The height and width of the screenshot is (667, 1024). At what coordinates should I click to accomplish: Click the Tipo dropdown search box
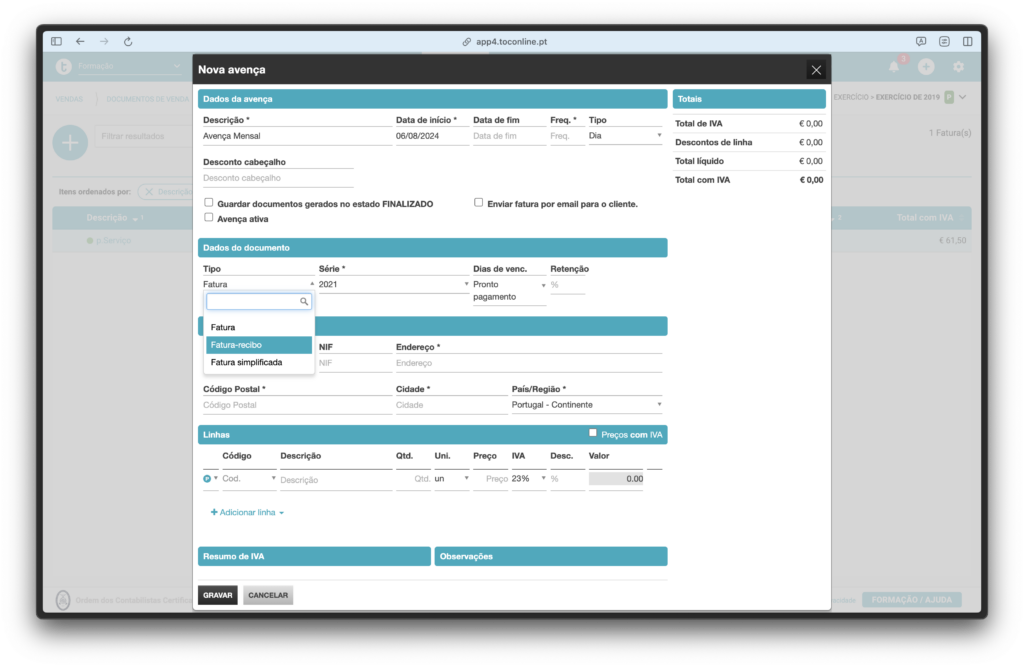[259, 301]
